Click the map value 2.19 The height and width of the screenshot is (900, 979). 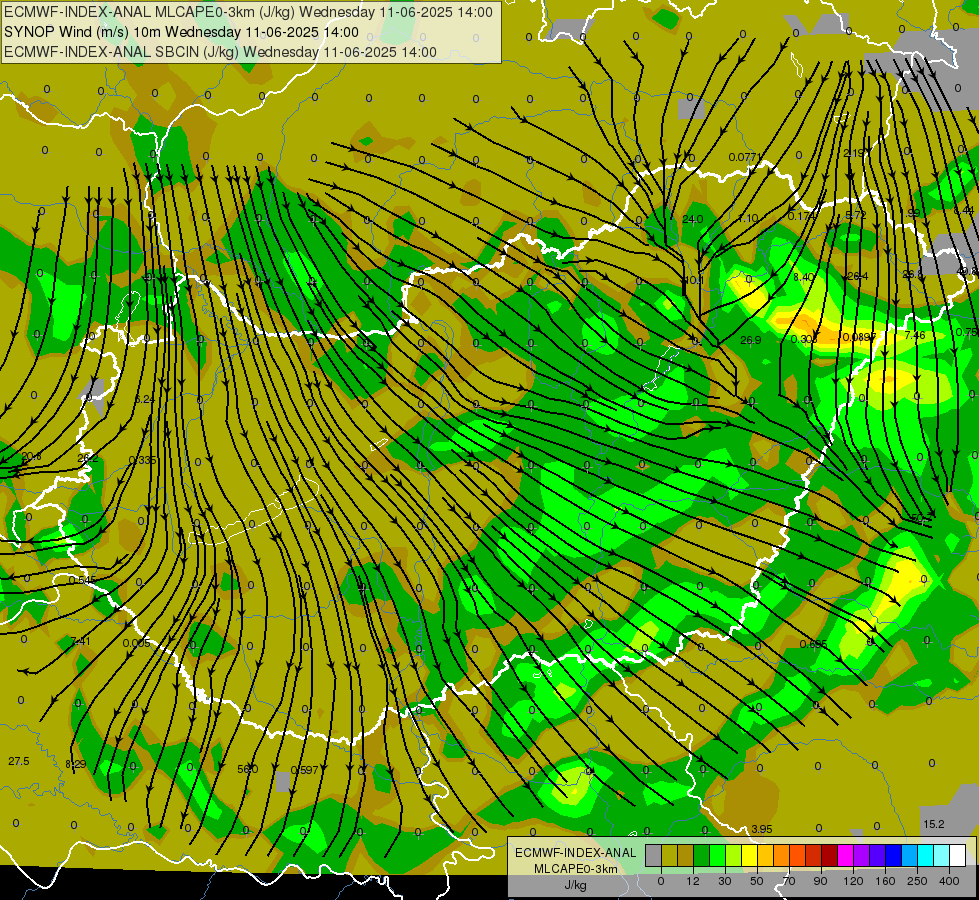coord(854,153)
